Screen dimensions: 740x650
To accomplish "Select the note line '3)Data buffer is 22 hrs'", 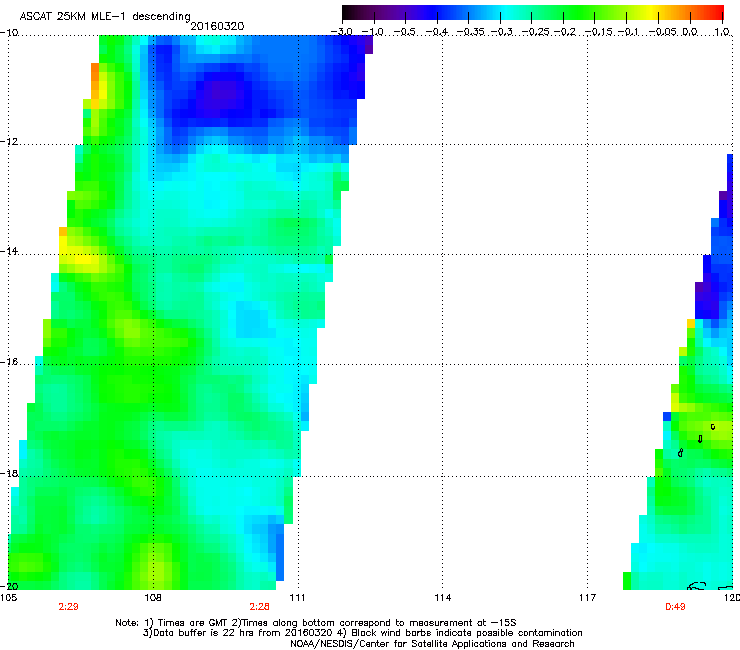I will (362, 633).
